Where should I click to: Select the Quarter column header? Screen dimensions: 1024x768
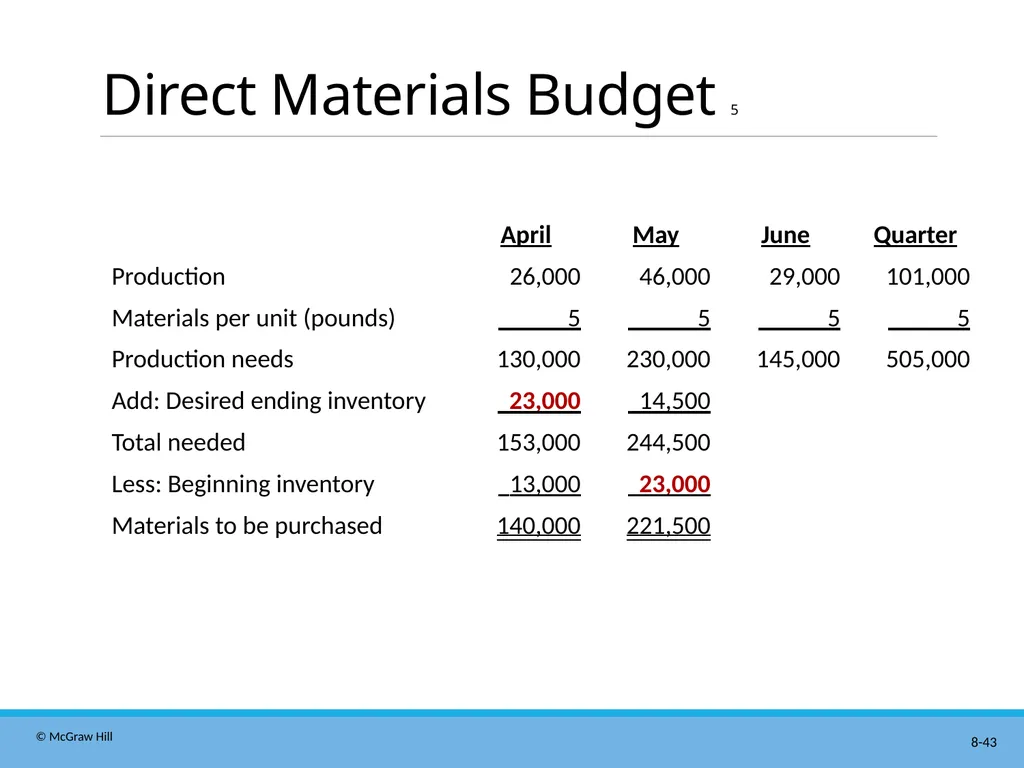tap(915, 235)
